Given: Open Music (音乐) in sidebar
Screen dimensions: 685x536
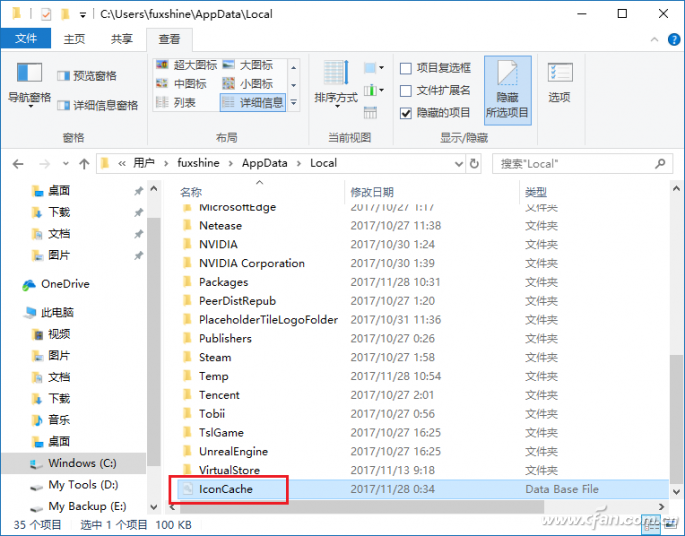Looking at the screenshot, I should [x=51, y=420].
